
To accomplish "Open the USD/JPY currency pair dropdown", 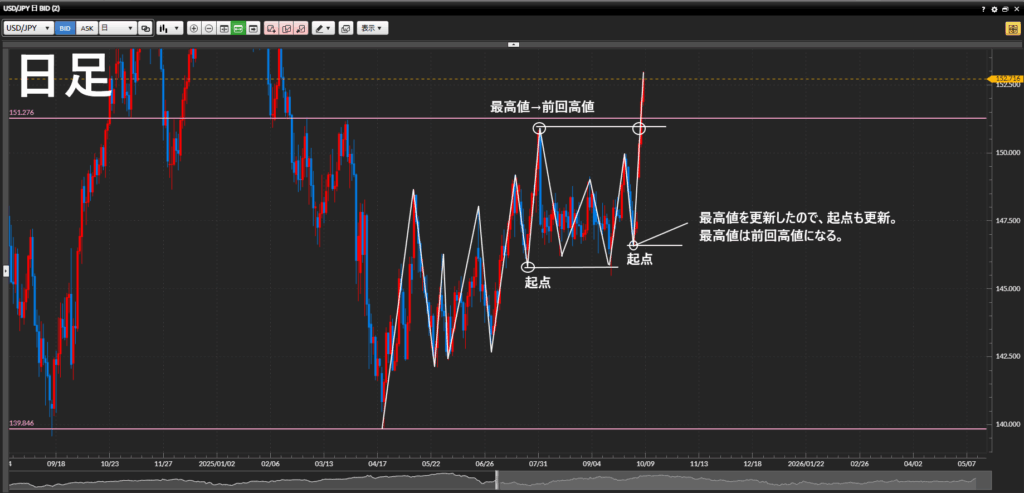I will (29, 28).
